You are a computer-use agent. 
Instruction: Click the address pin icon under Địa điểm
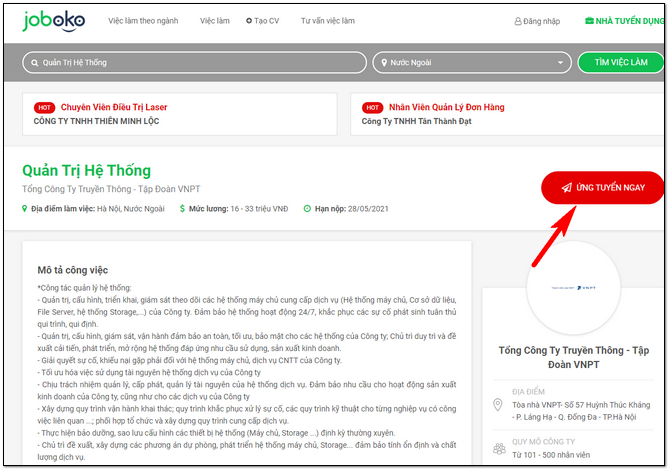tap(498, 406)
